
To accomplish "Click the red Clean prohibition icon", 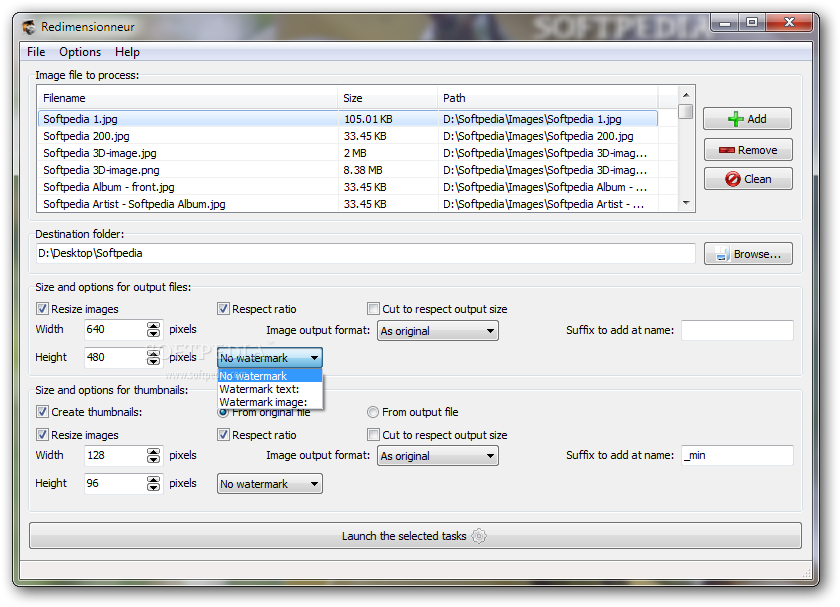I will [732, 179].
